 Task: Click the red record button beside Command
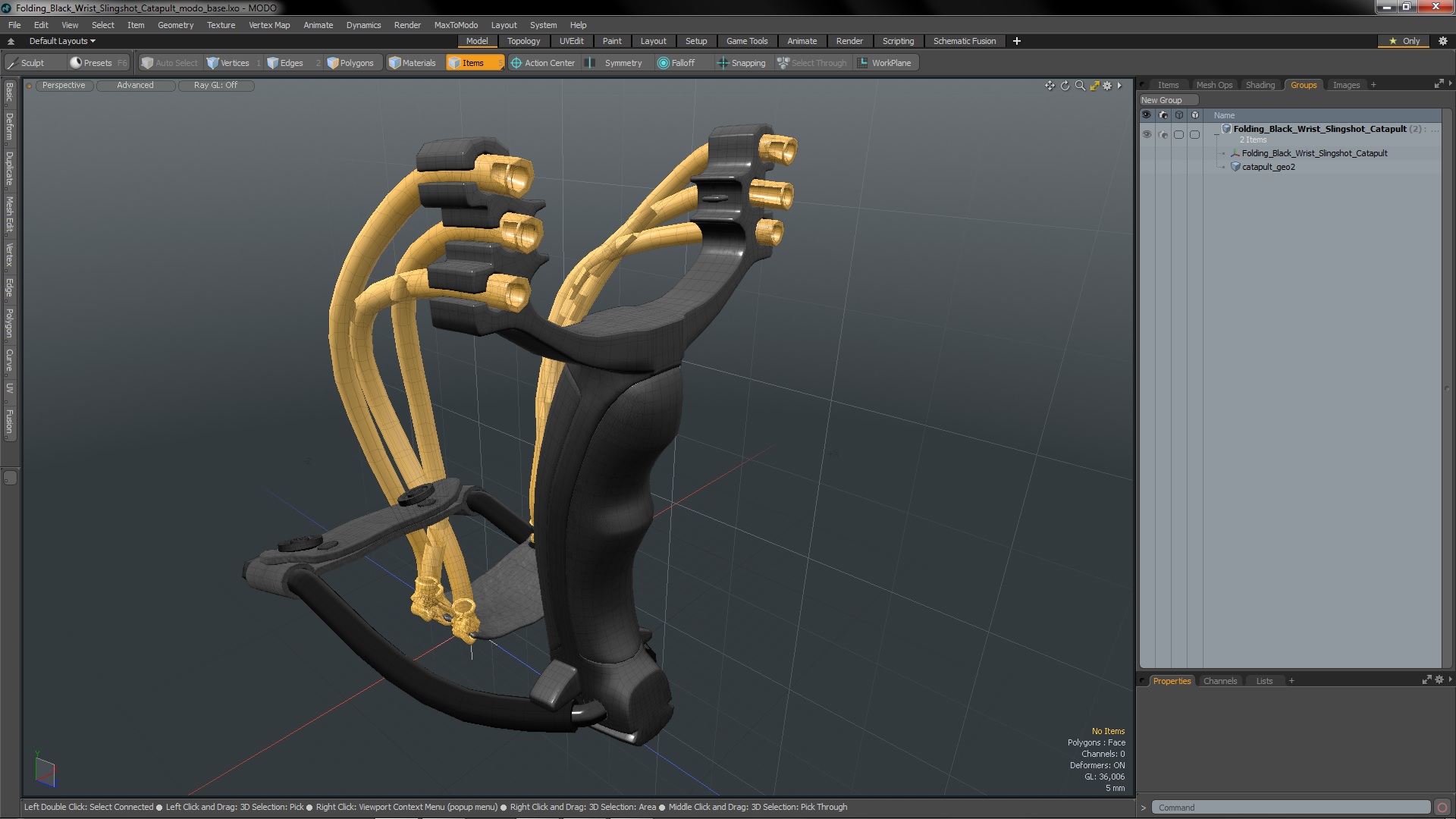1442,808
